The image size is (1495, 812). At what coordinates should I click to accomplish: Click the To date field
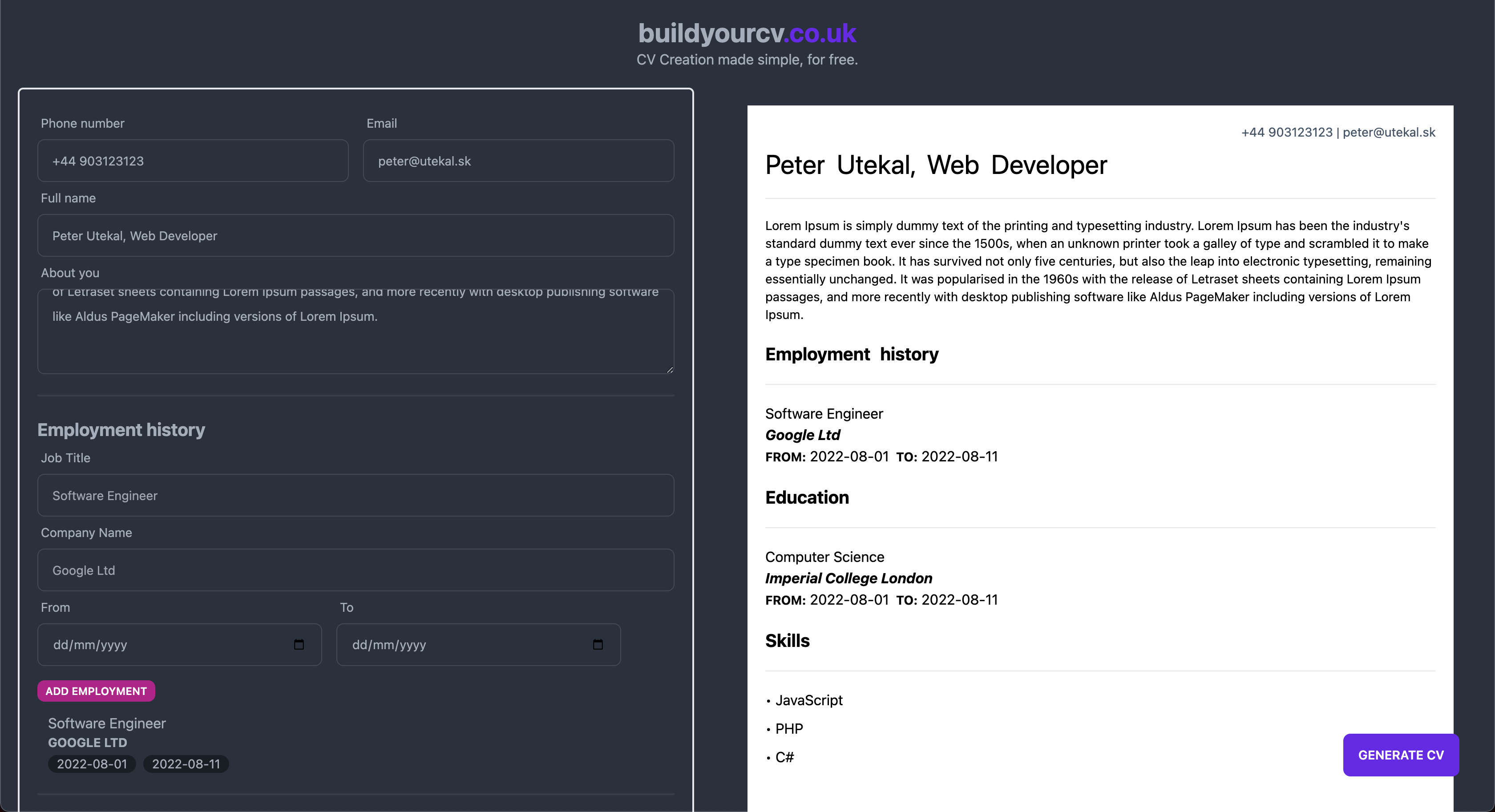[478, 644]
